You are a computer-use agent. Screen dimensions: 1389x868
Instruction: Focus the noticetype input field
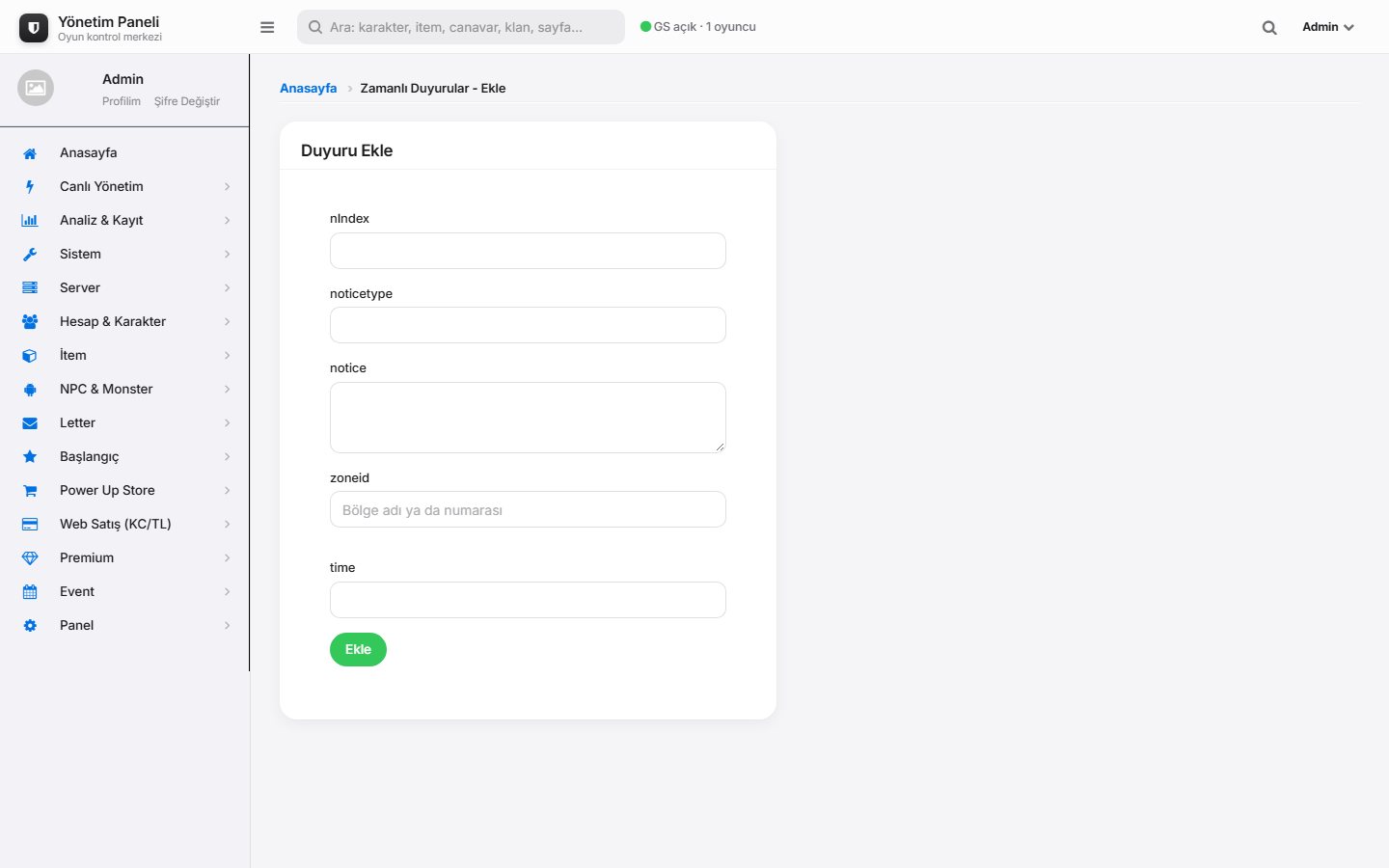point(528,325)
